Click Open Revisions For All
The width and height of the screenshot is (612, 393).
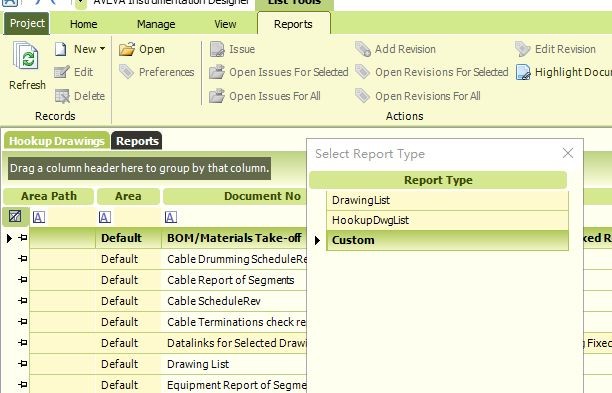pyautogui.click(x=418, y=96)
